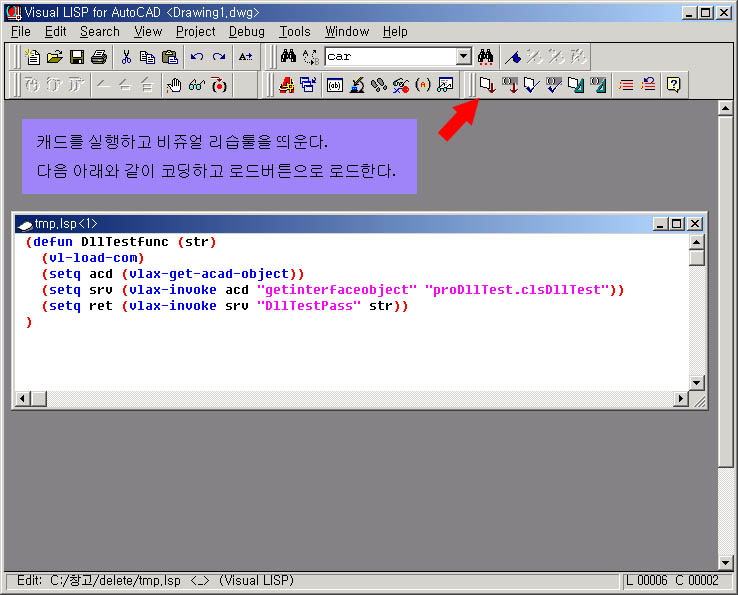Open the Select Window icon
Viewport: 738px width, 595px height.
click(x=308, y=85)
